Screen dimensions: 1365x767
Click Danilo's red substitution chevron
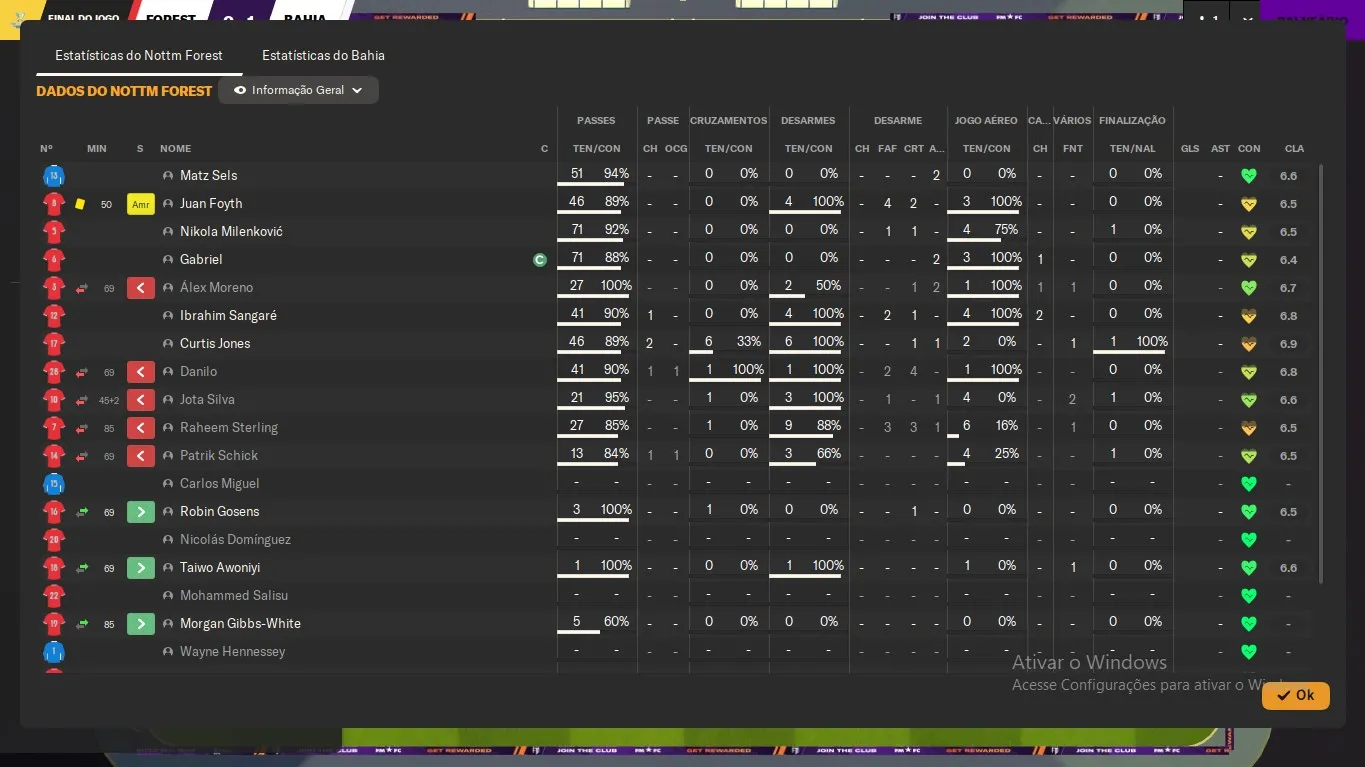[x=141, y=372]
